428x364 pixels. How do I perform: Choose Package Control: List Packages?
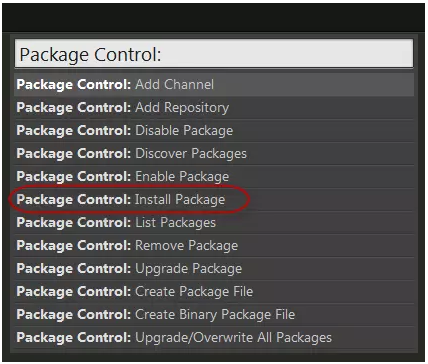pyautogui.click(x=214, y=223)
